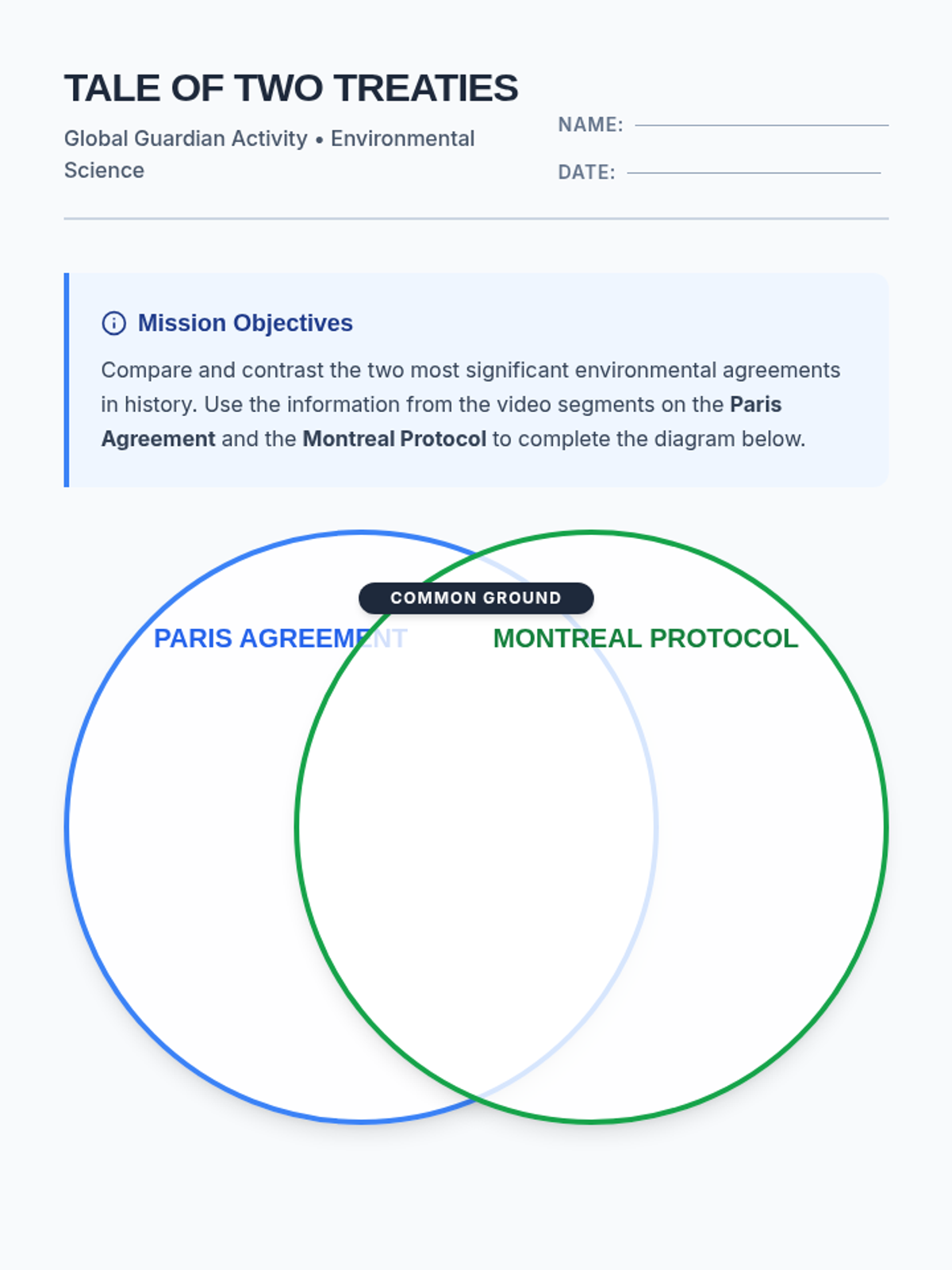Click the Global Guardian Activity subtitle
Screen dimensions: 952x1270
(186, 139)
